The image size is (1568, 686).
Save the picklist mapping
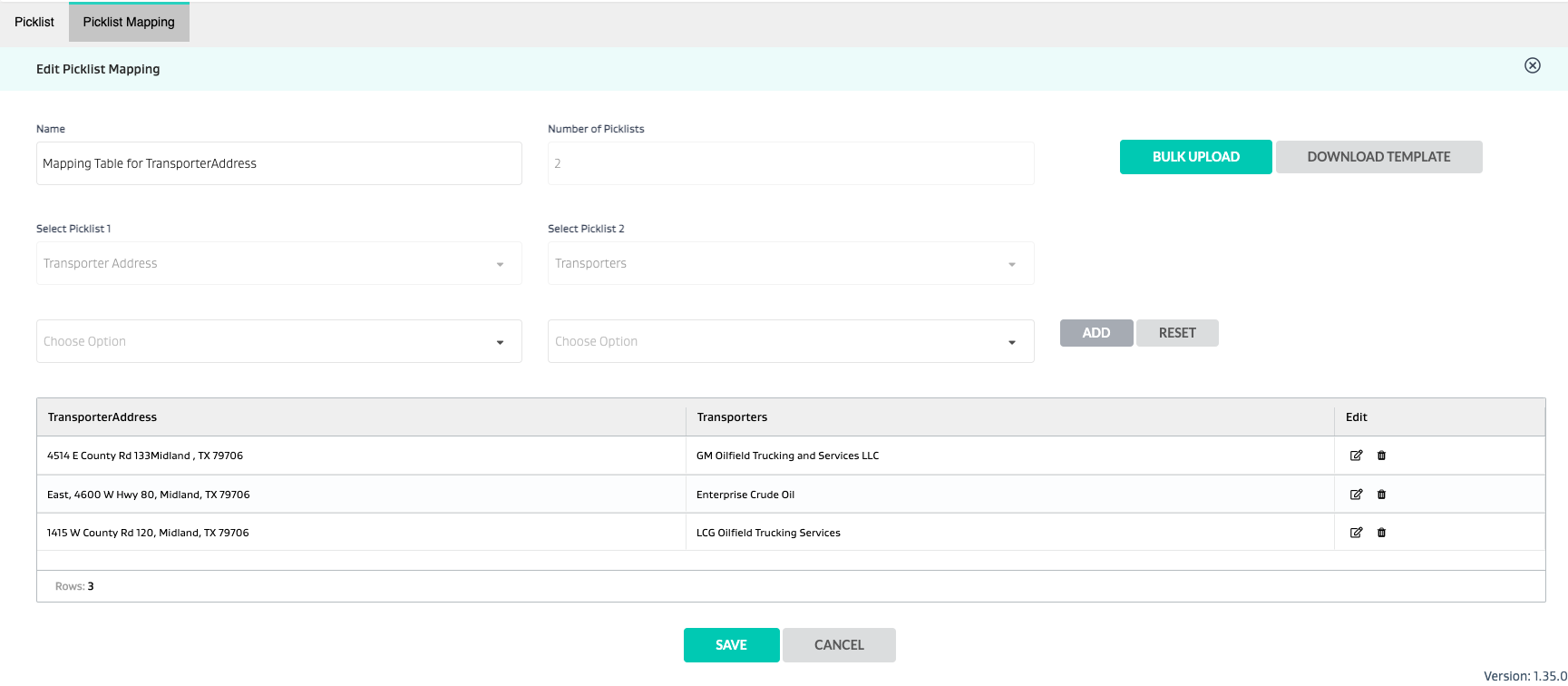click(731, 645)
